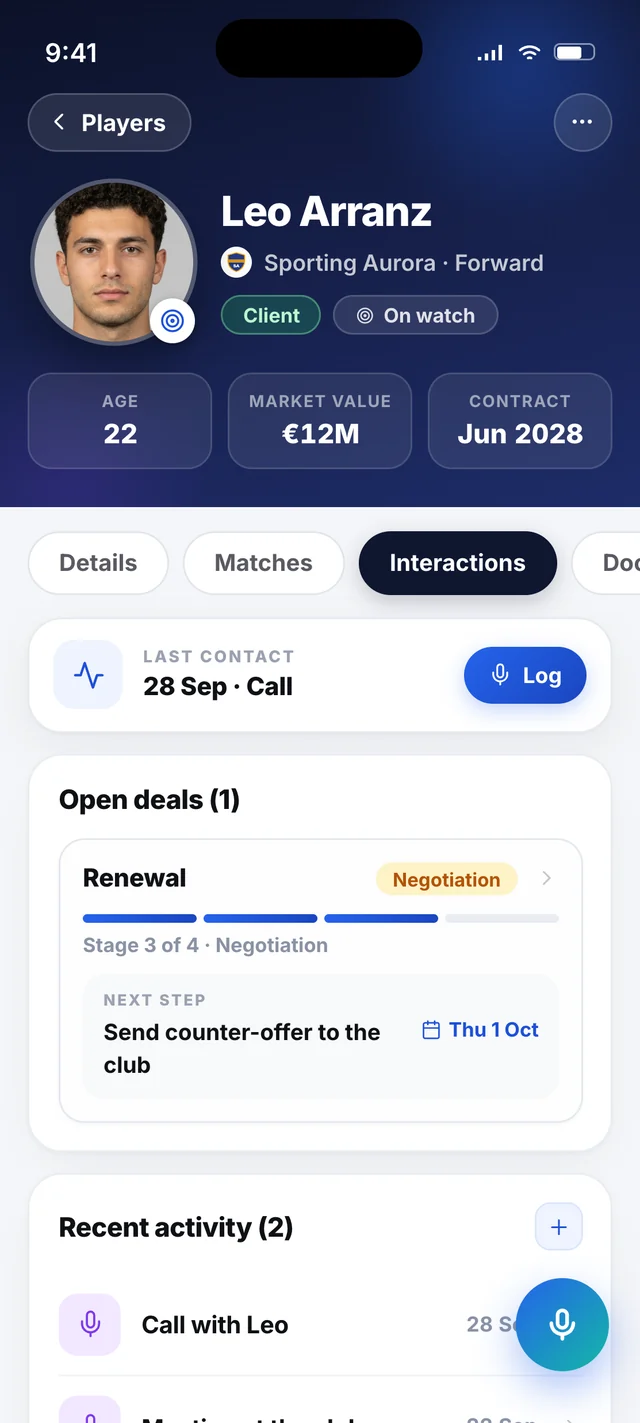Image resolution: width=640 pixels, height=1423 pixels.
Task: Tap the three-dot more options button
Action: click(x=582, y=122)
